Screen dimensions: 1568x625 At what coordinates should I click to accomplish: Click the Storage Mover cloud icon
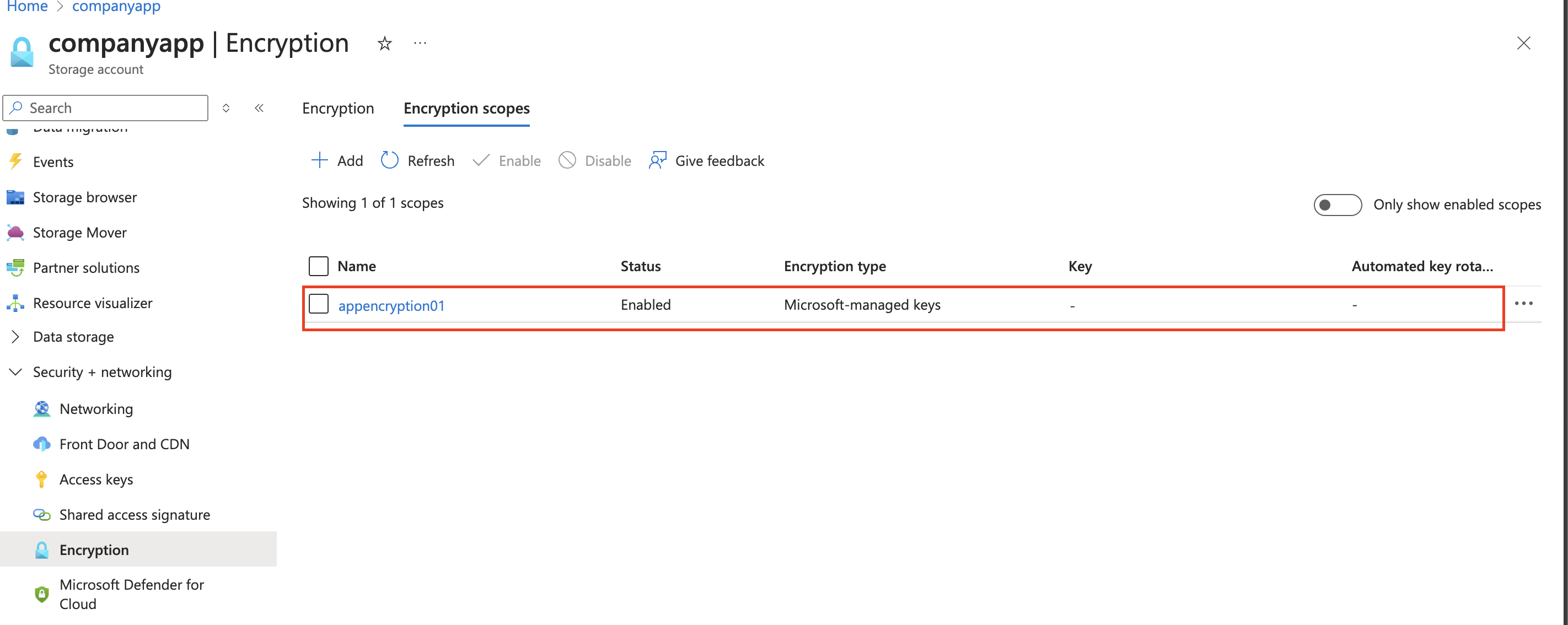[15, 233]
